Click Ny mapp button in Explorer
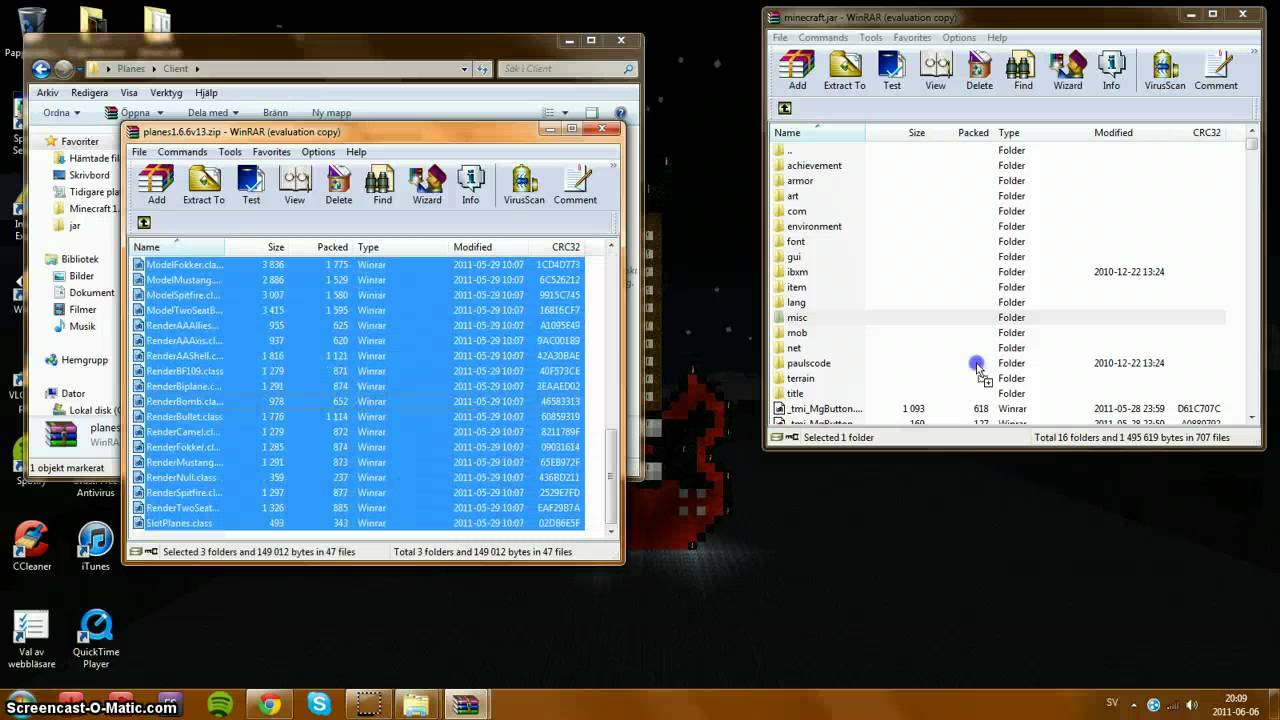 (x=331, y=113)
